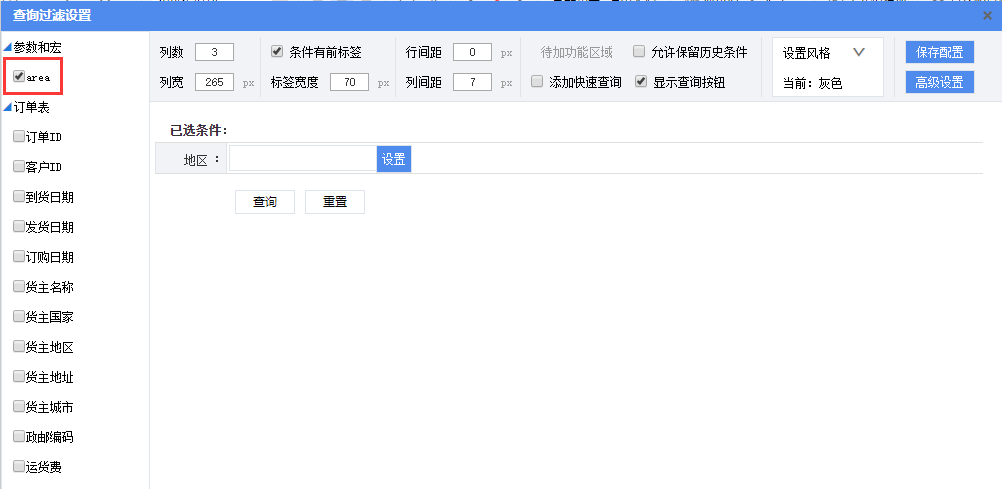
Task: Check the 运货费 field checkbox
Action: click(x=19, y=466)
